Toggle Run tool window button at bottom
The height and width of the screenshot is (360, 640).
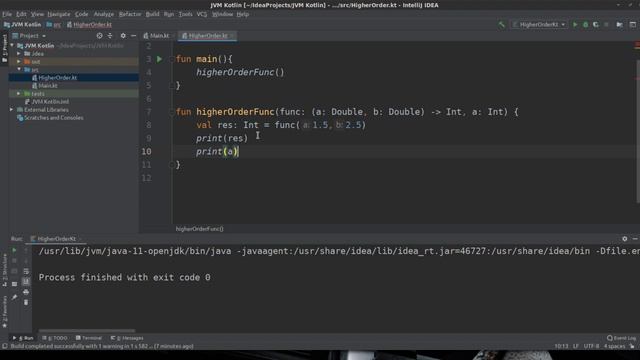[x=23, y=338]
